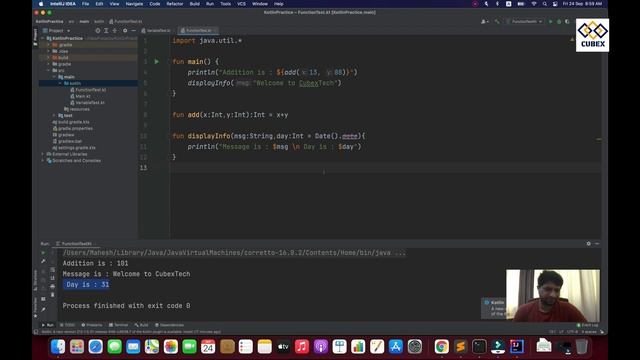Click the Kotlin plugin update status message
The height and width of the screenshot is (360, 640).
(x=131, y=332)
